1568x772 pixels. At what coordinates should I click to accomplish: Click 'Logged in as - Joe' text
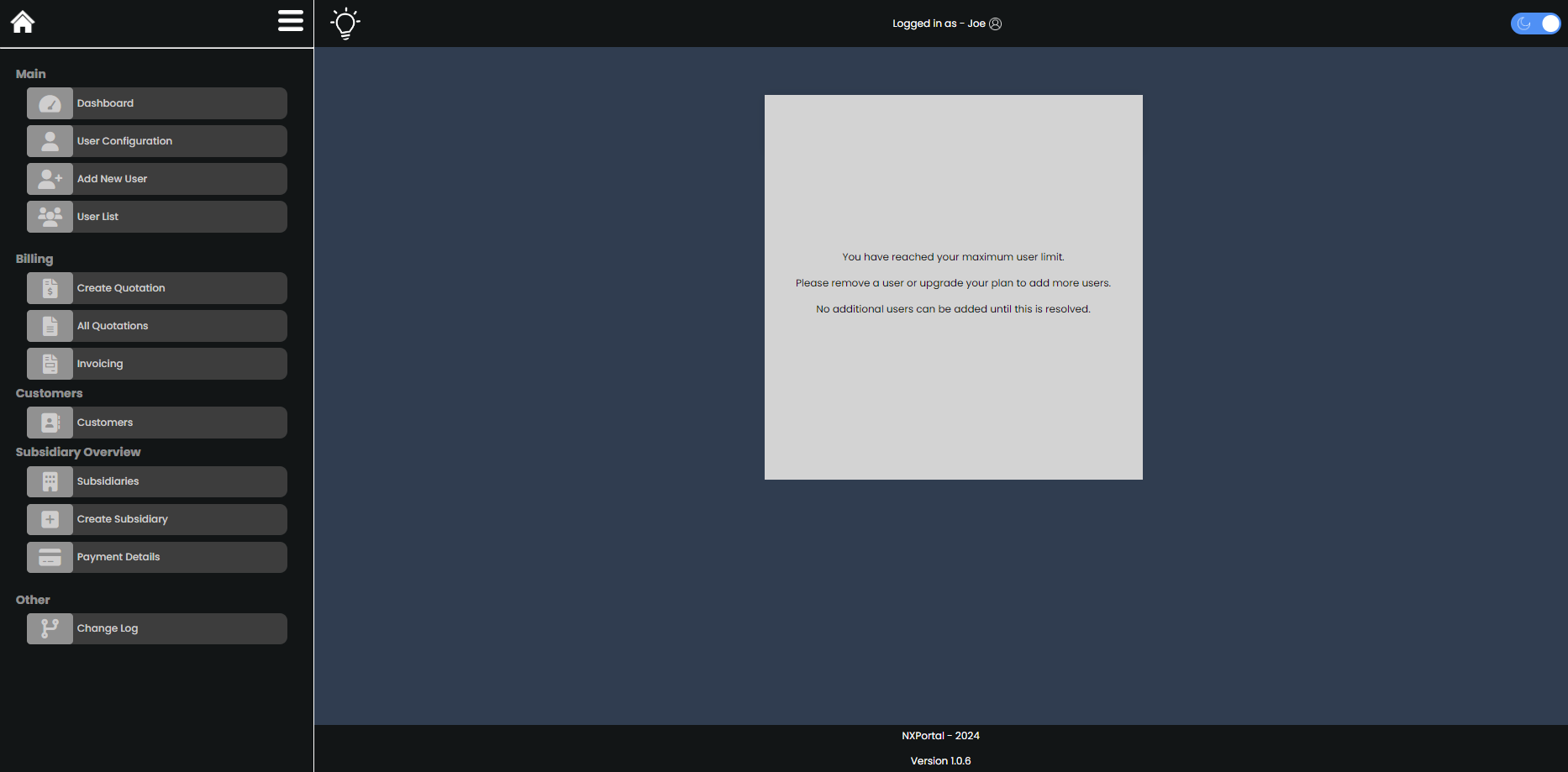939,24
